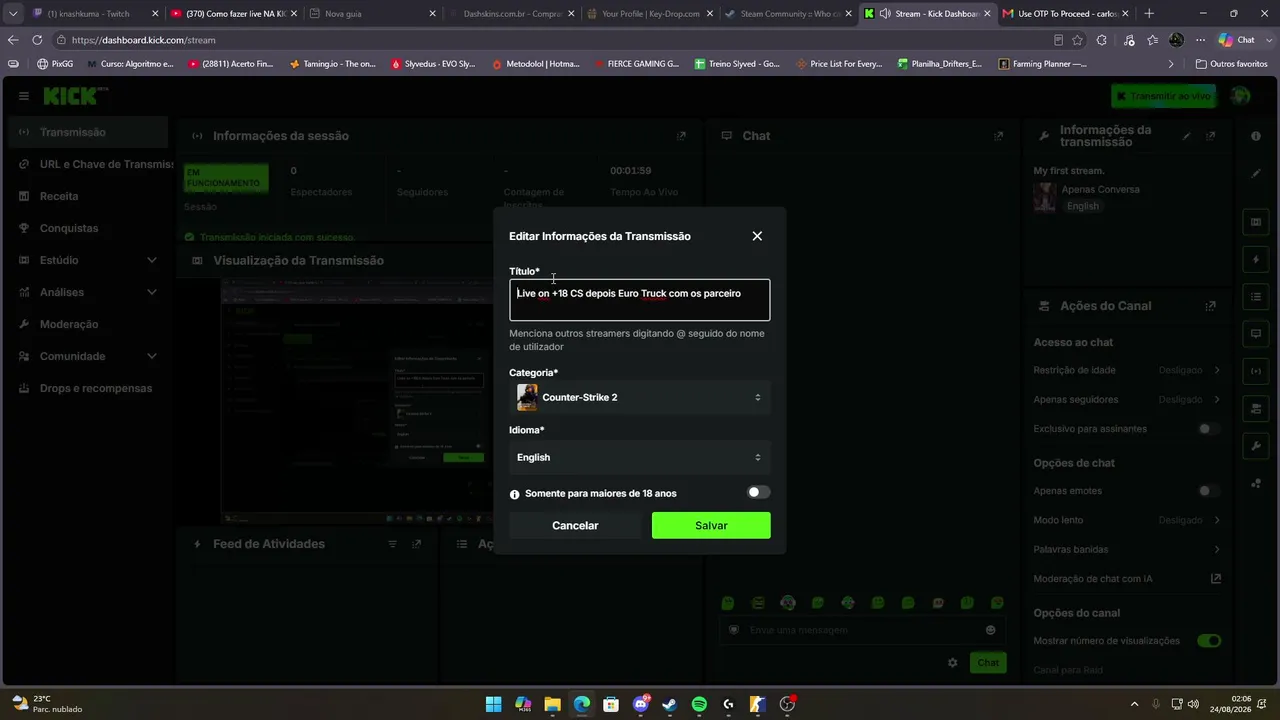Save stream info with Salvar button
This screenshot has width=1280, height=720.
711,525
